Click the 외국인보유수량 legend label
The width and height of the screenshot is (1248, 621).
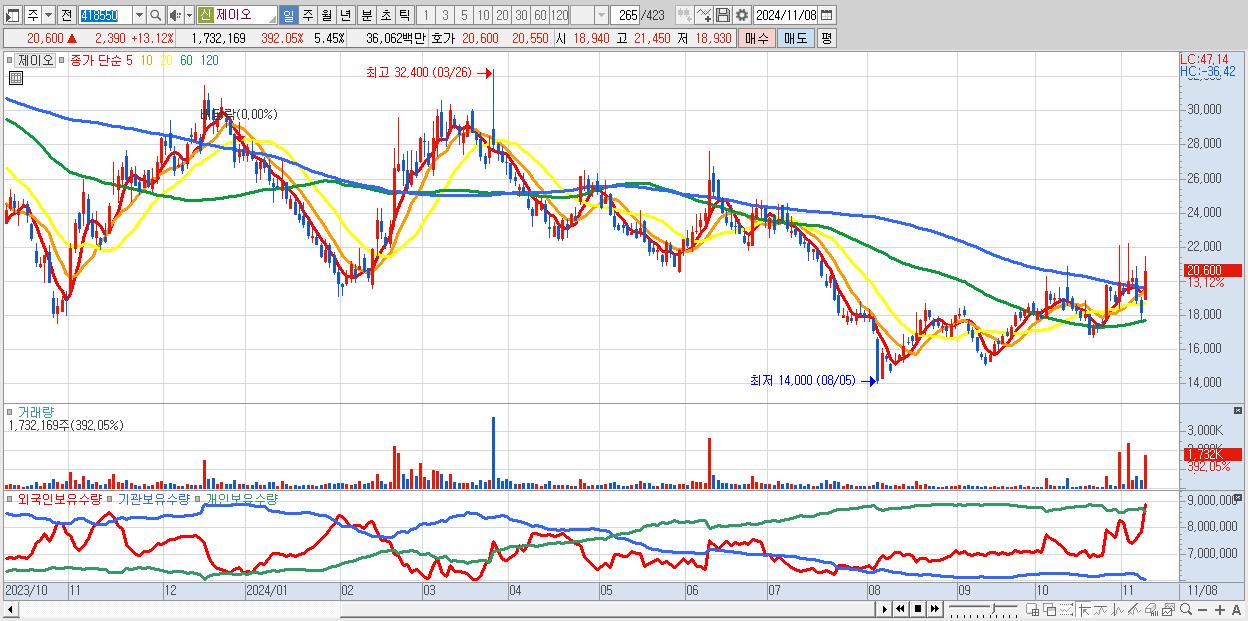tap(59, 498)
